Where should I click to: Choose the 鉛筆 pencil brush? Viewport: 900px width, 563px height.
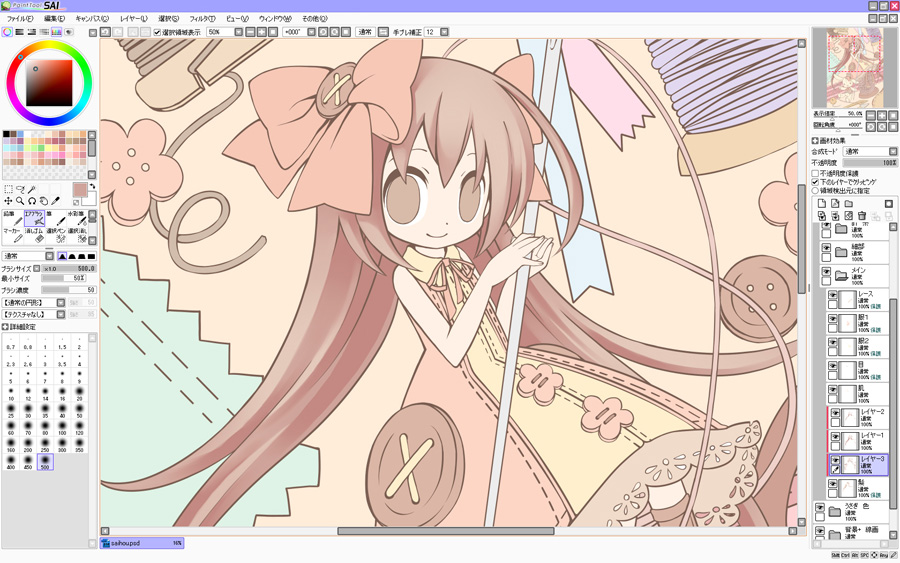pos(13,218)
